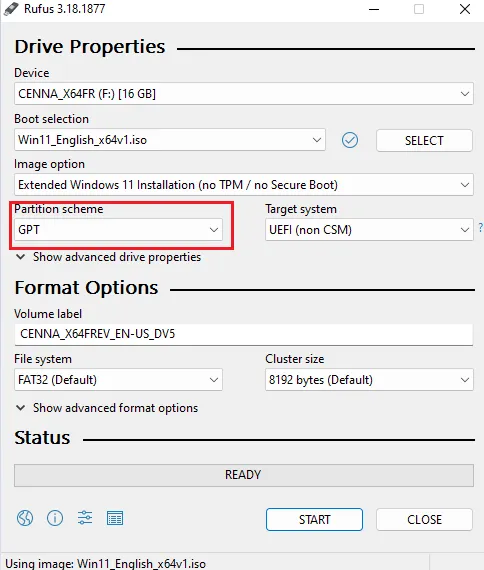
Task: Click the 'Volume label' label text
Action: tap(48, 314)
